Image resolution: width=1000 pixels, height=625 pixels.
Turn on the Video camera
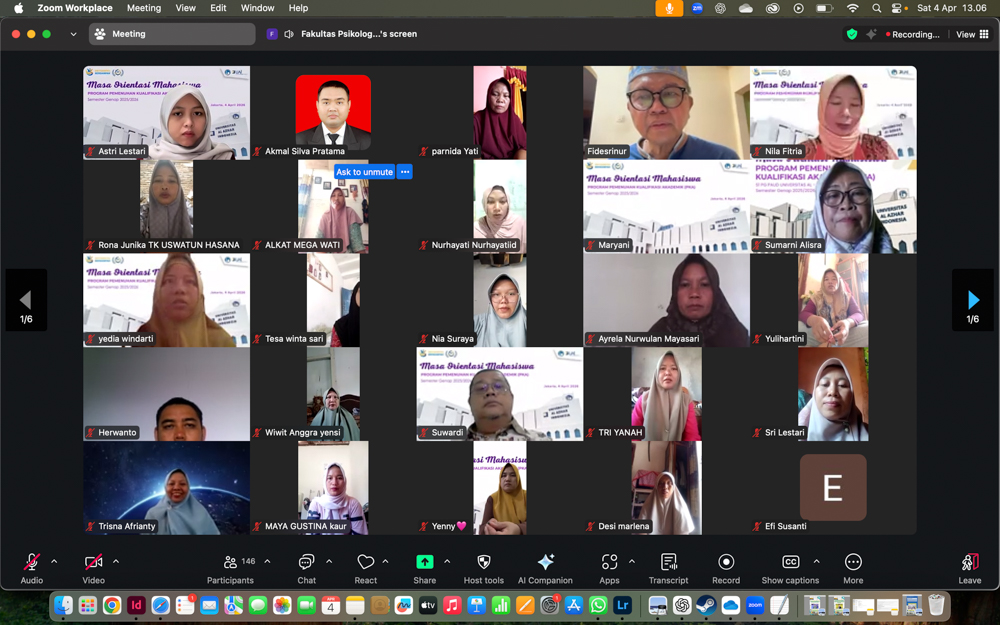93,563
